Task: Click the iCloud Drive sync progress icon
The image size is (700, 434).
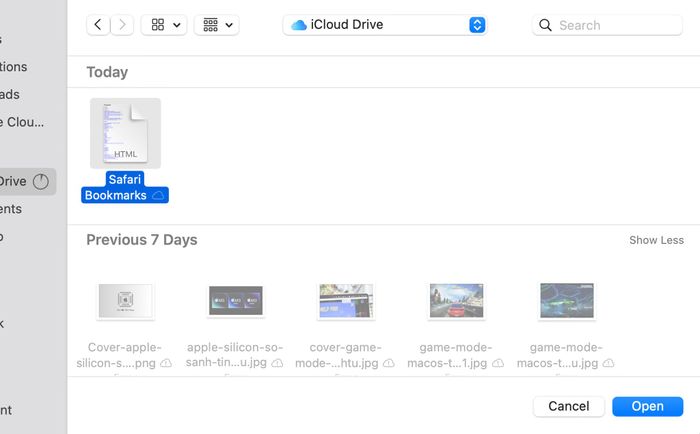Action: pyautogui.click(x=41, y=182)
